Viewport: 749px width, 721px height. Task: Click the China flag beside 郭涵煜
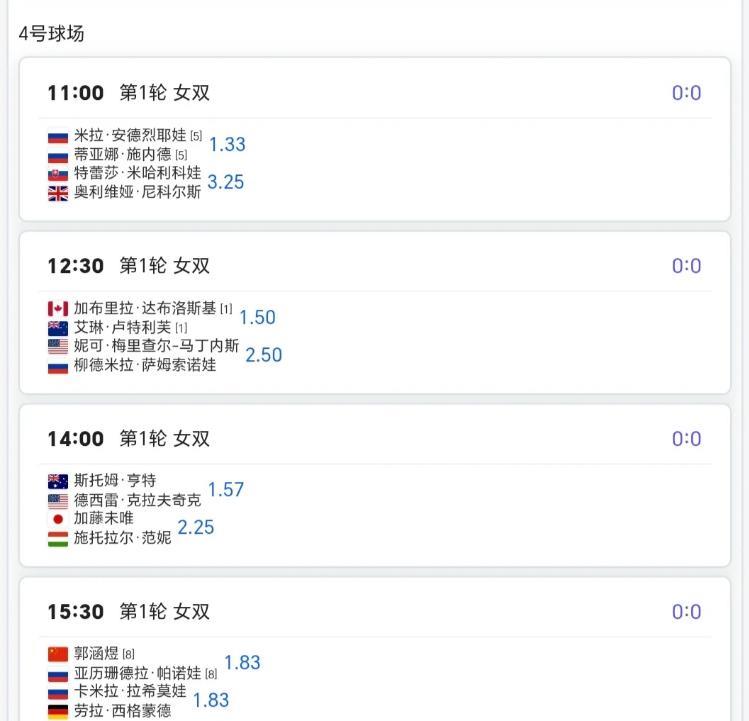click(57, 655)
